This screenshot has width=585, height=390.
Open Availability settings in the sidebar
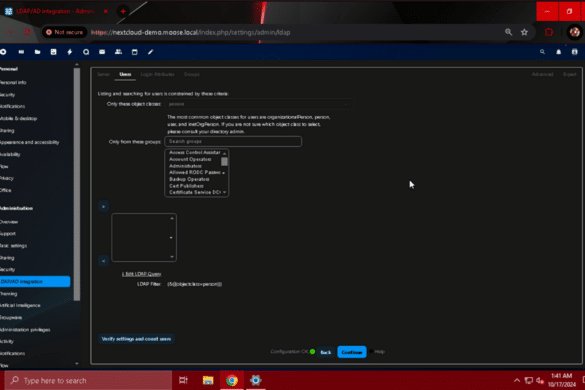10,154
